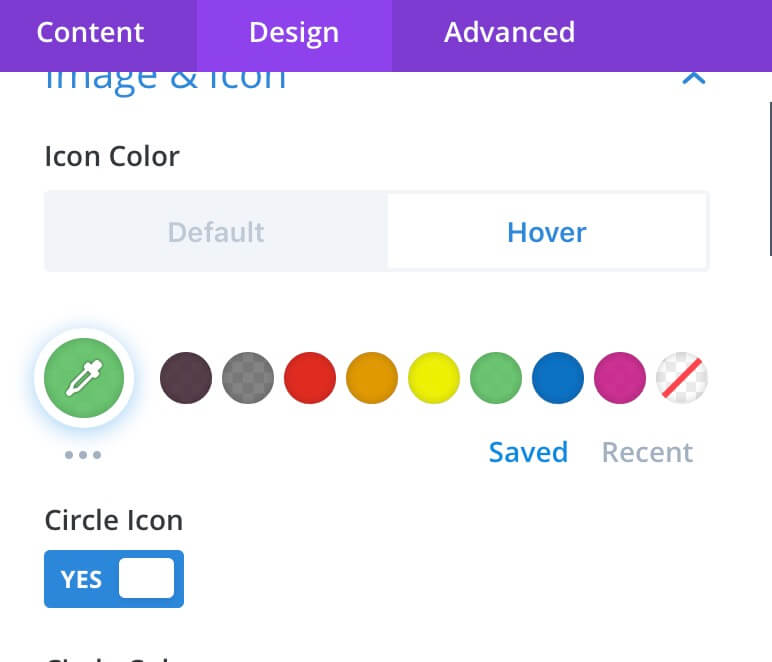This screenshot has width=772, height=662.
Task: Choose the blue color swatch
Action: tap(558, 378)
